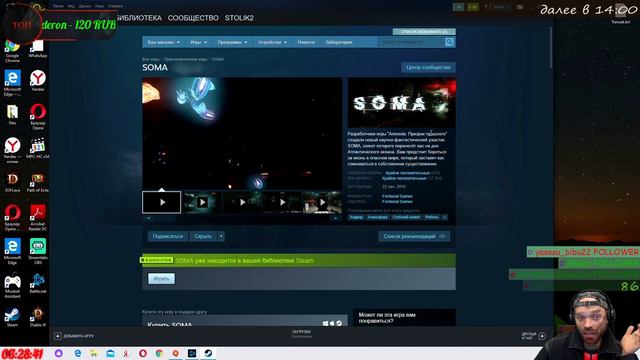The height and width of the screenshot is (360, 640).
Task: Go to БИБЛИОТЕКА in the Steam navigation
Action: (x=139, y=18)
